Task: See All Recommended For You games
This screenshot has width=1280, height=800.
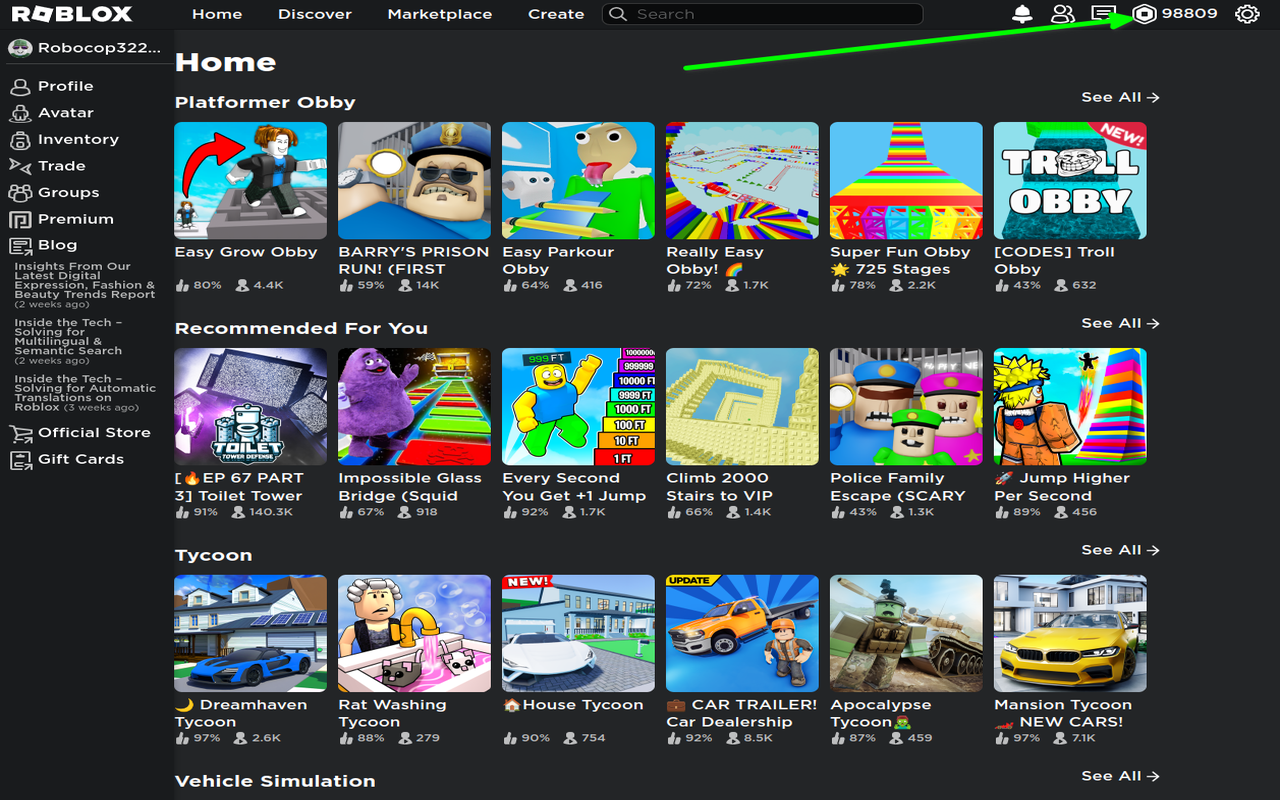Action: [x=1120, y=323]
